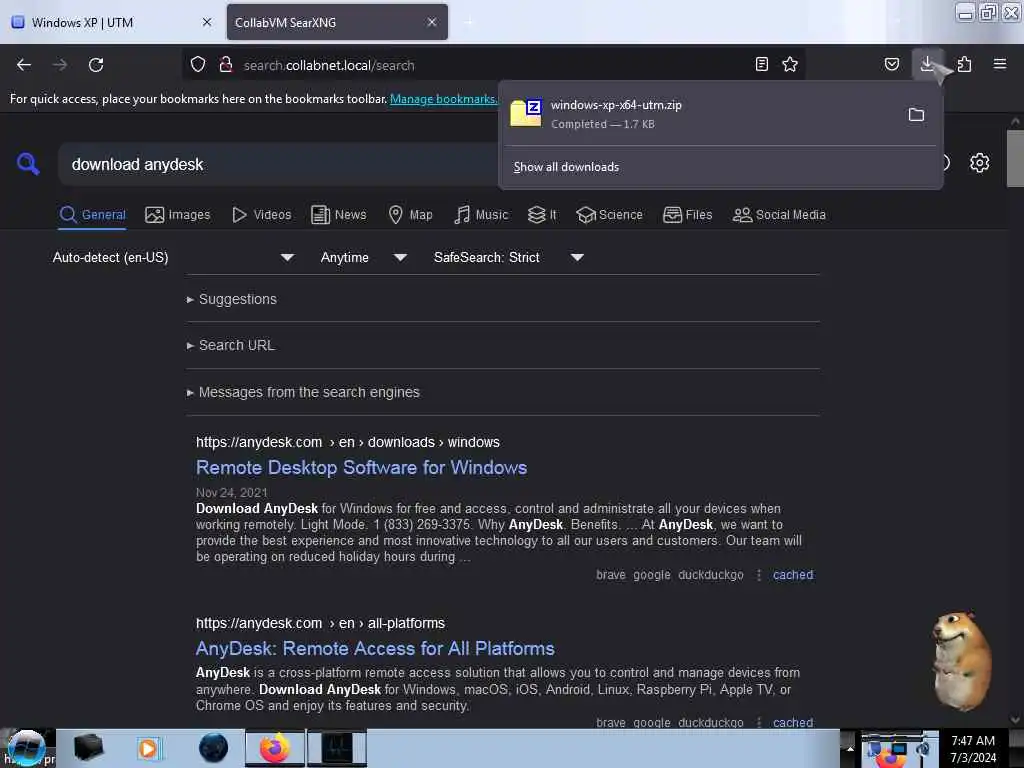1024x768 pixels.
Task: Toggle reader view icon in address bar
Action: [761, 64]
